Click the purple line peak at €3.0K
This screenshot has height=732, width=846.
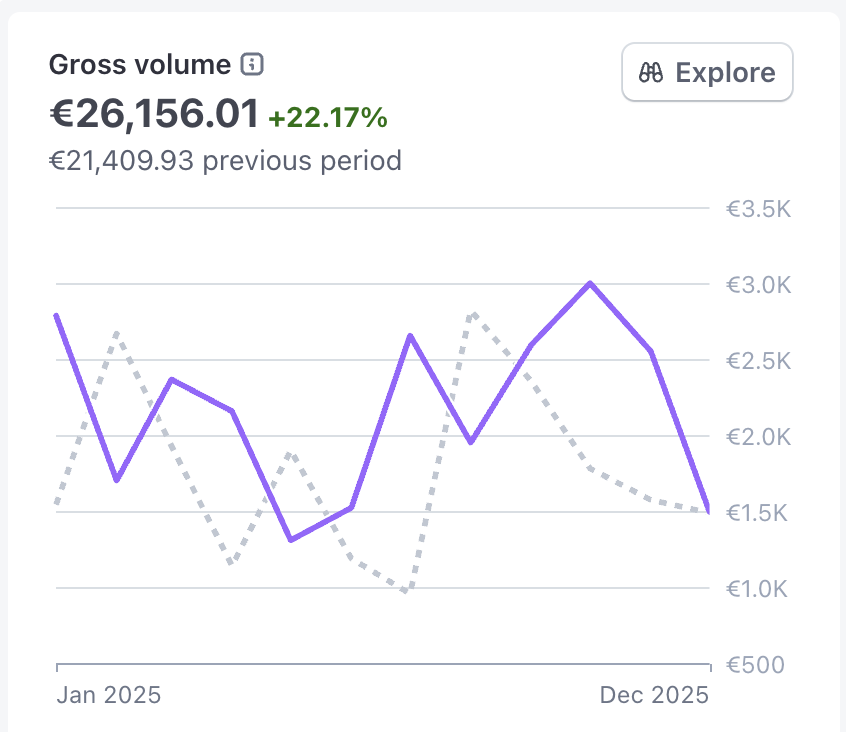point(590,283)
